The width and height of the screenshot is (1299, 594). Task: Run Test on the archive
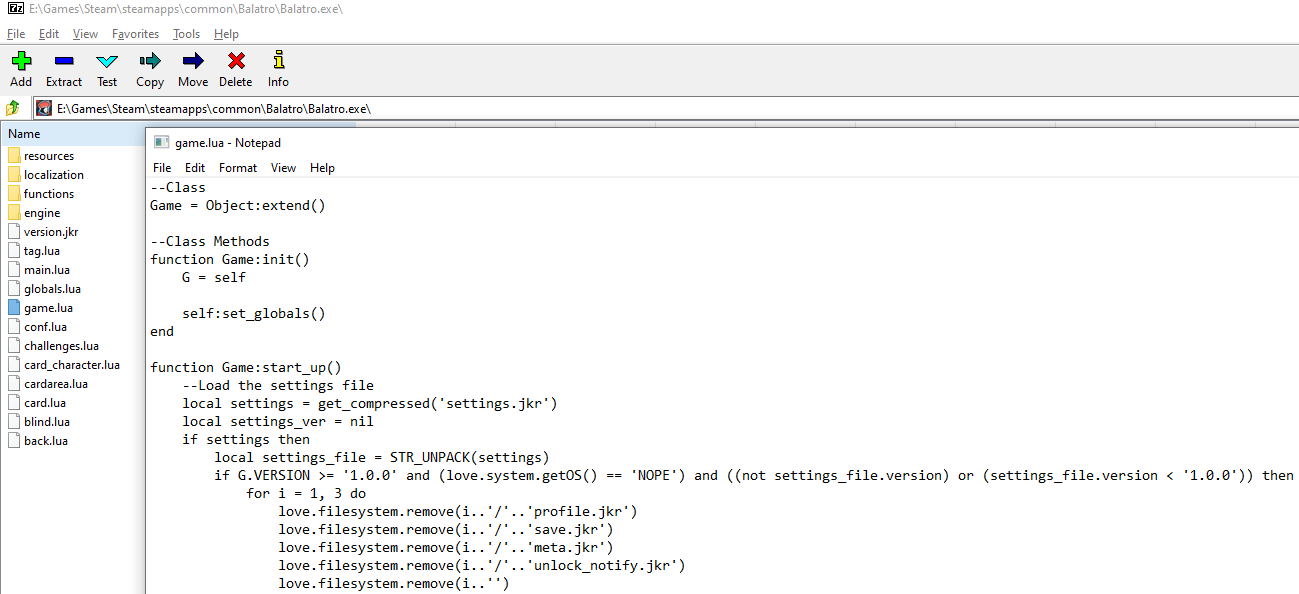coord(107,62)
